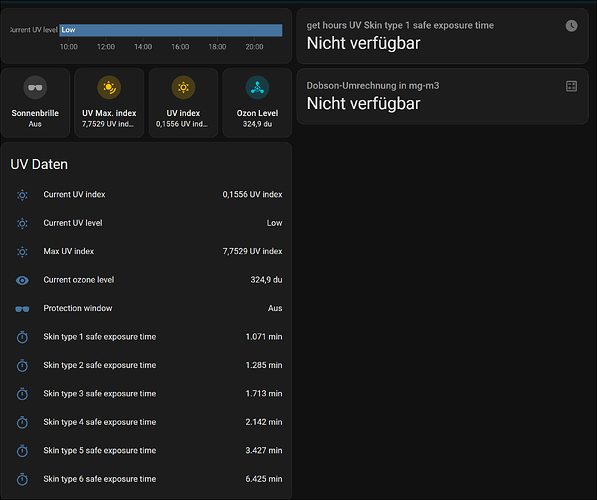Open the UV Max. index sun icon
Image resolution: width=597 pixels, height=500 pixels.
[109, 88]
